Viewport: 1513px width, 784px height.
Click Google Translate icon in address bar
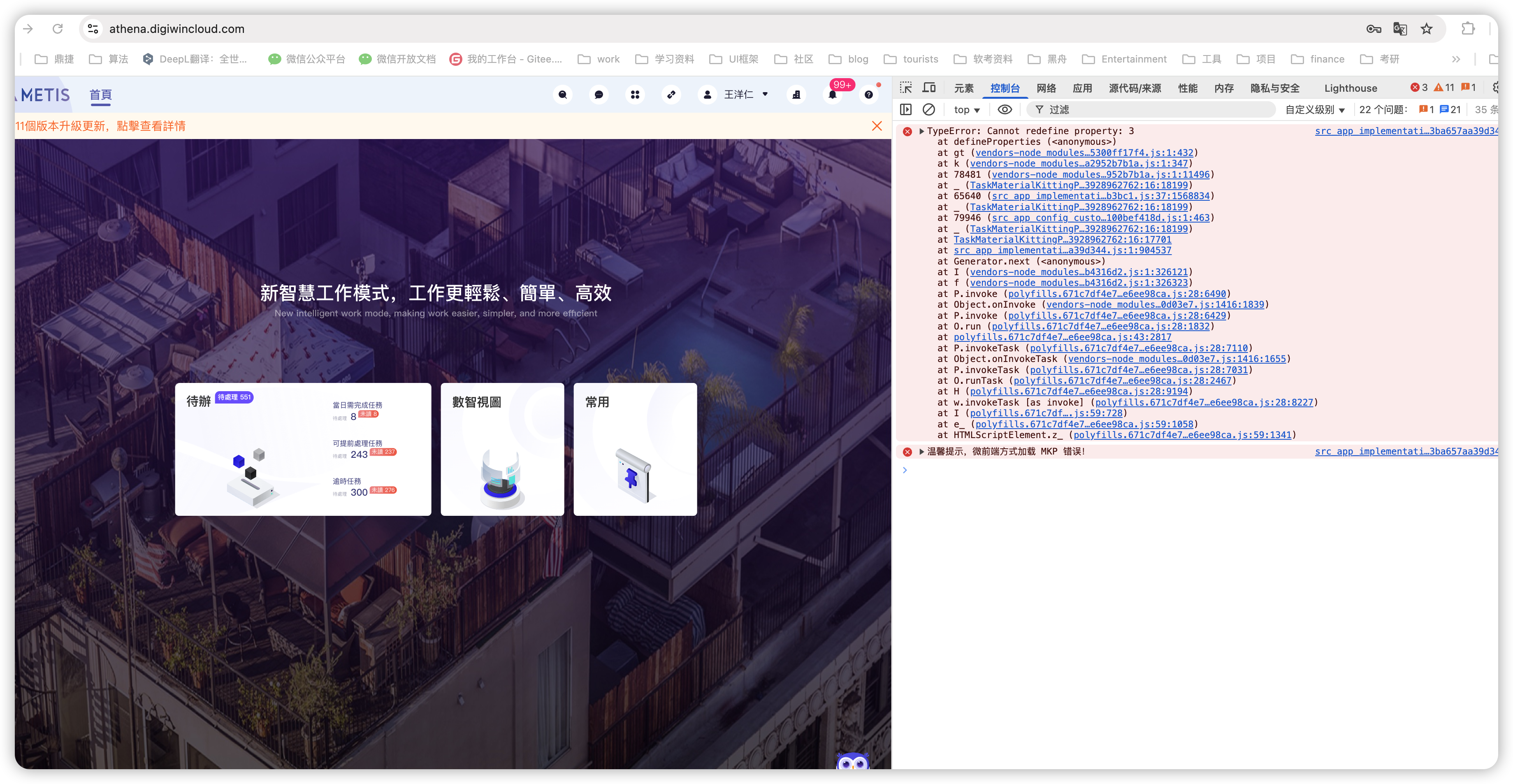tap(1399, 29)
